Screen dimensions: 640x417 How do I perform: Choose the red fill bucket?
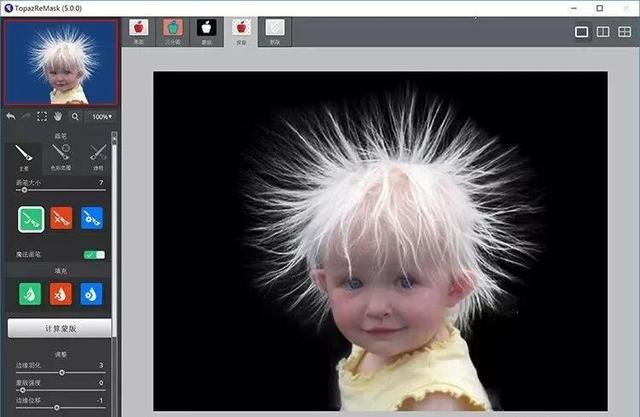click(x=61, y=294)
